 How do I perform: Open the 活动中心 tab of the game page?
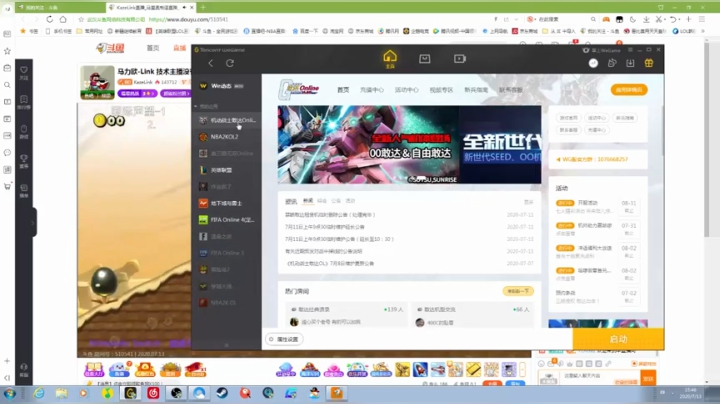[x=407, y=90]
